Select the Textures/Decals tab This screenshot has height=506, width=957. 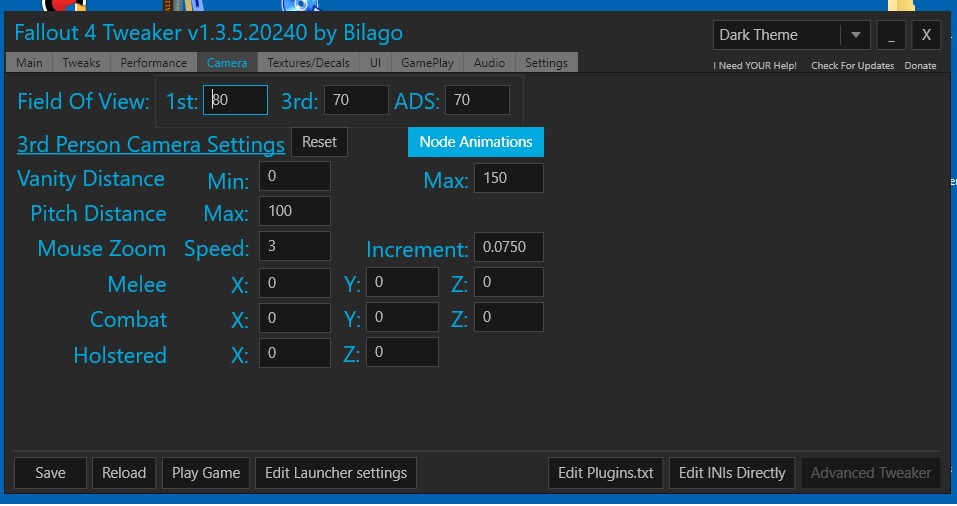tap(310, 63)
